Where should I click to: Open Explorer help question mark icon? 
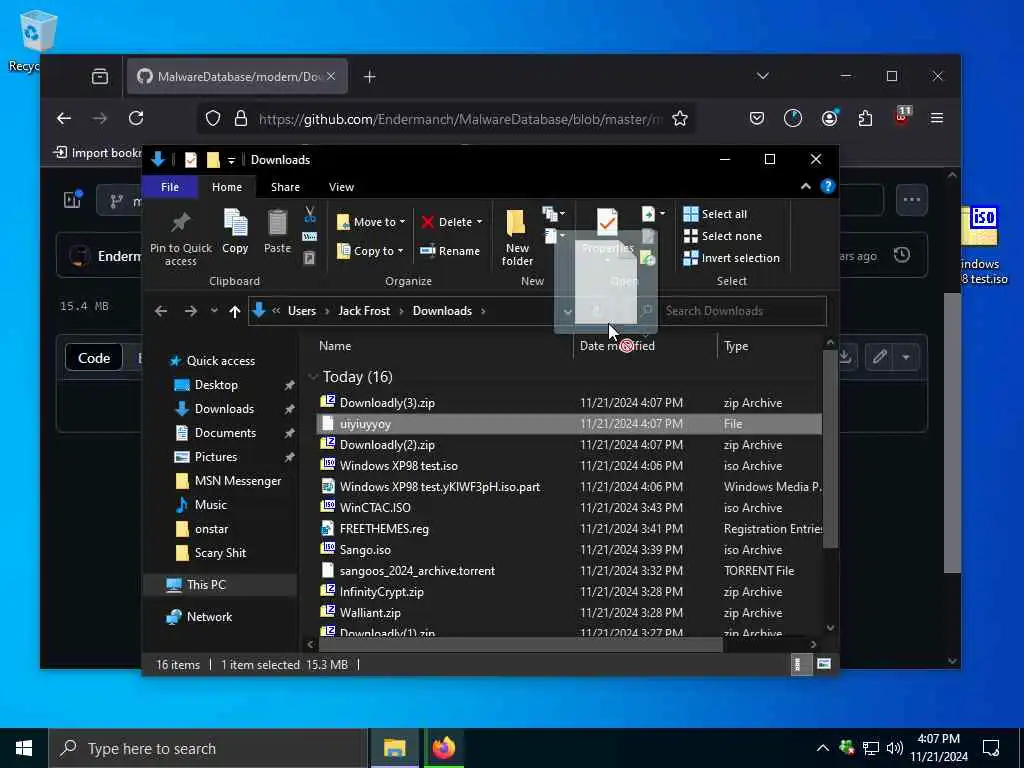tap(827, 187)
